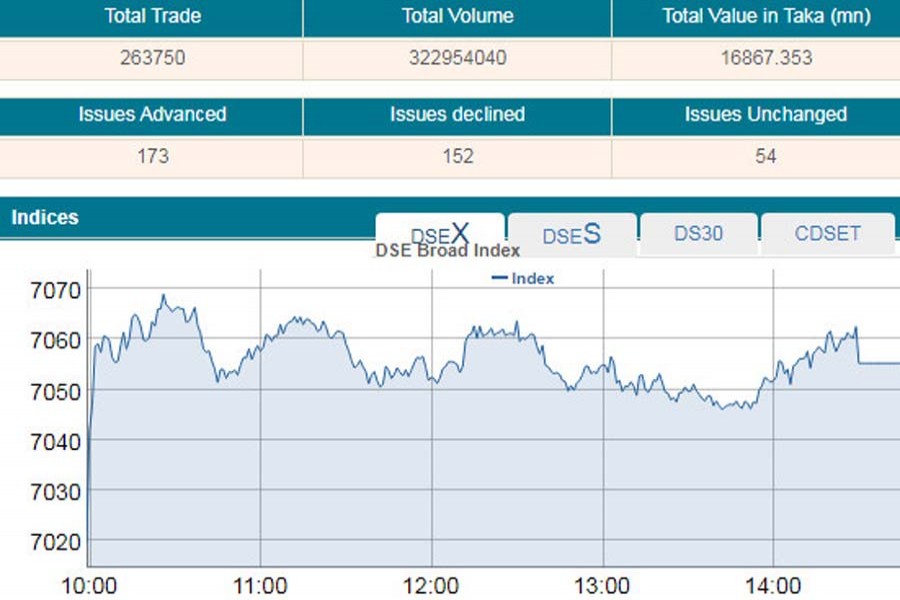Click the 12:00 time axis label
The width and height of the screenshot is (900, 600).
click(431, 586)
